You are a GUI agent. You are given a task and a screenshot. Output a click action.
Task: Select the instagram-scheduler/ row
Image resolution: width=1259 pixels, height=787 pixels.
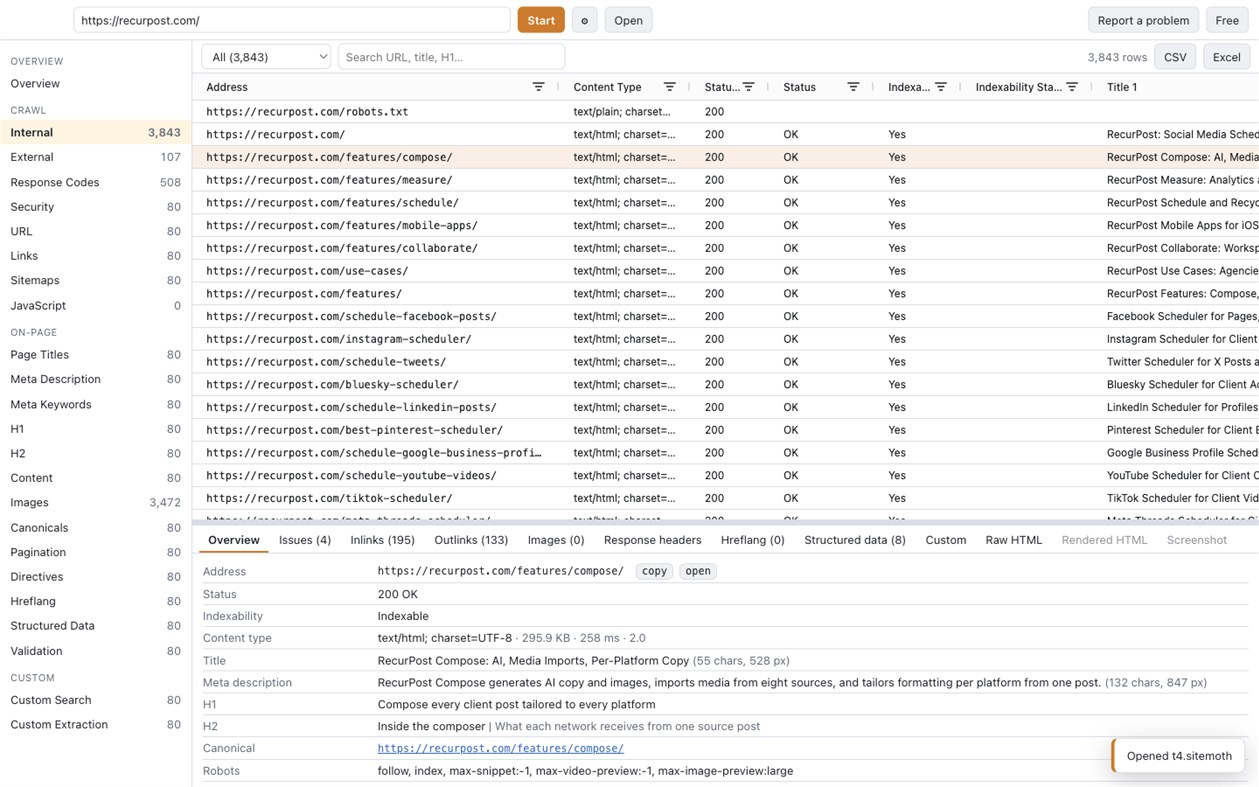726,339
